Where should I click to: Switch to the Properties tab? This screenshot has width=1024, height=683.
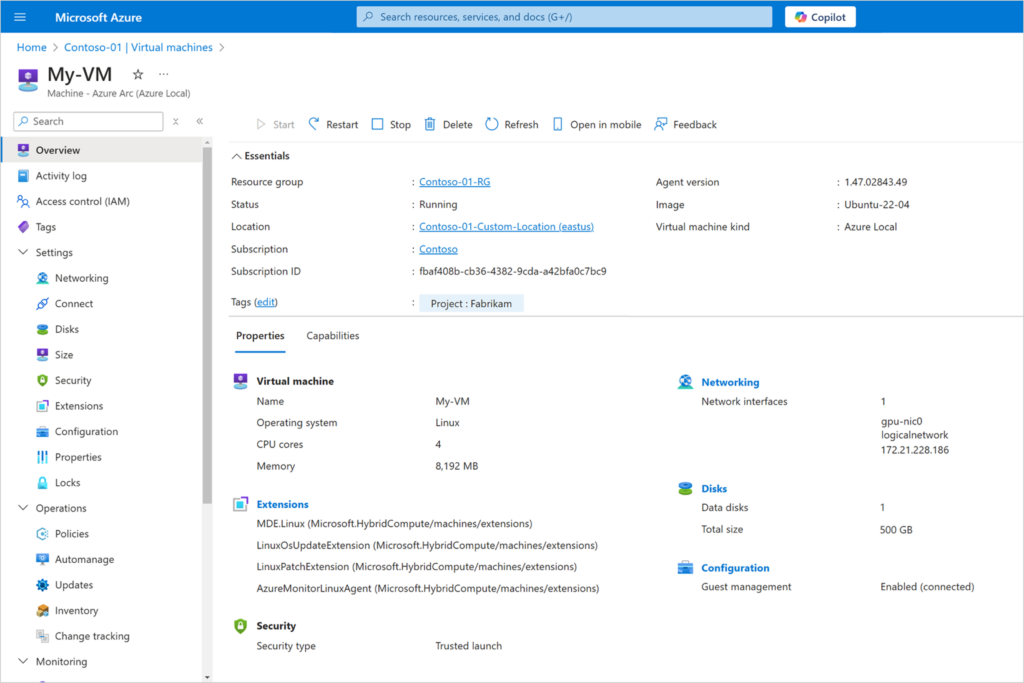(x=260, y=336)
